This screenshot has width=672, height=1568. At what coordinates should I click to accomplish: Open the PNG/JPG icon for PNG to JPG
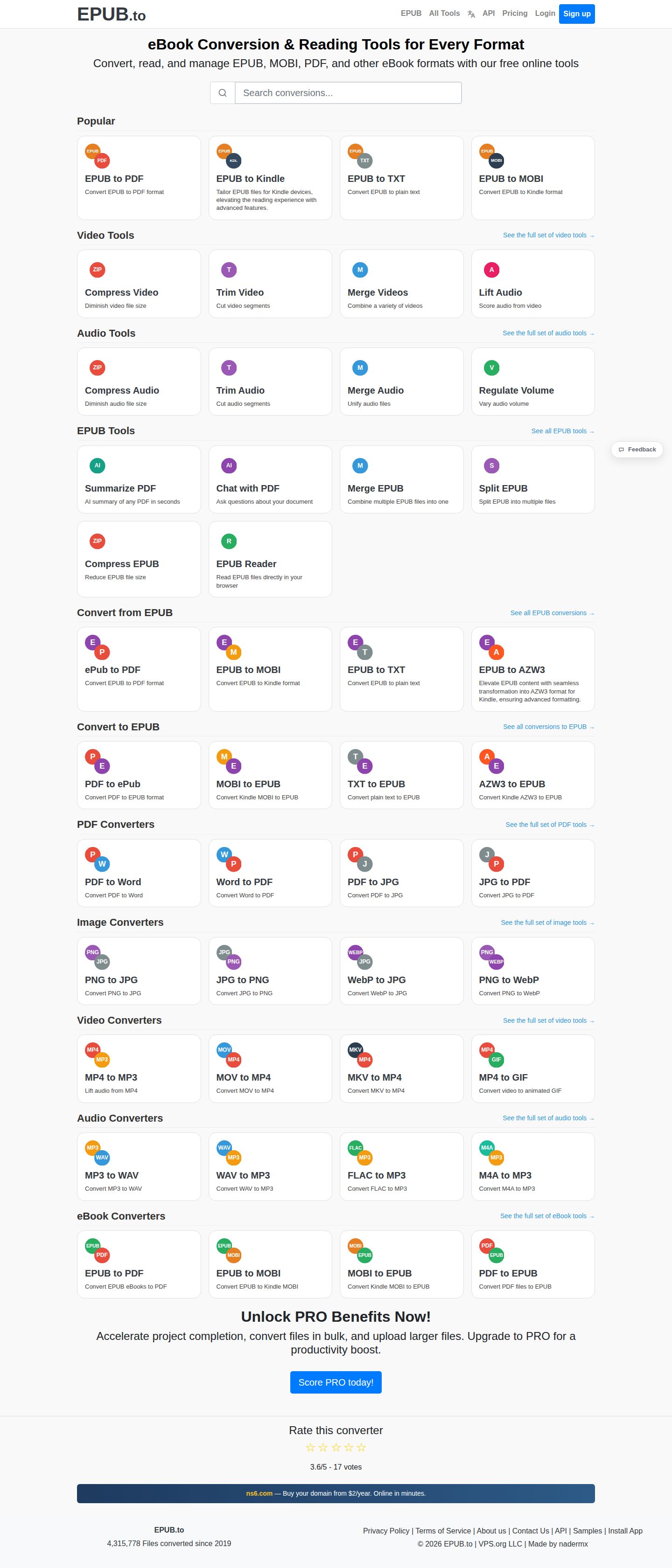pos(98,957)
